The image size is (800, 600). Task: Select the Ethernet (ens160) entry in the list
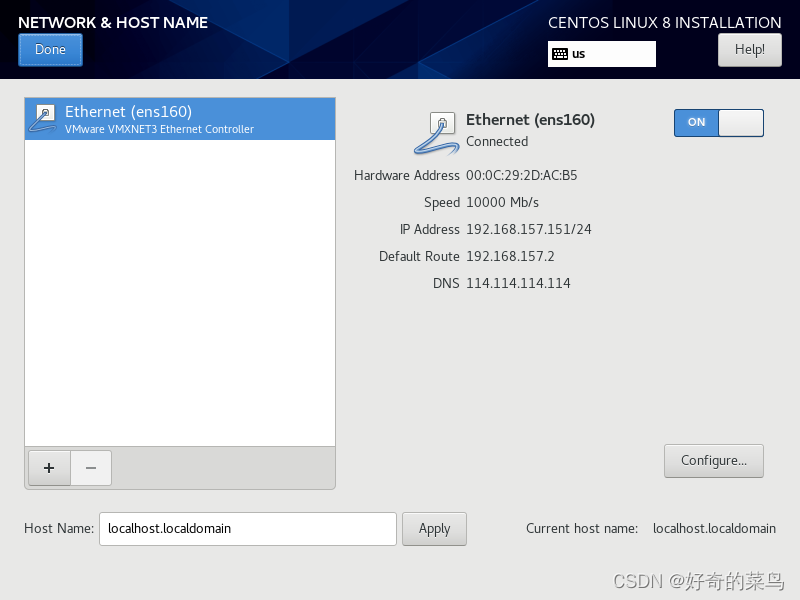(180, 118)
